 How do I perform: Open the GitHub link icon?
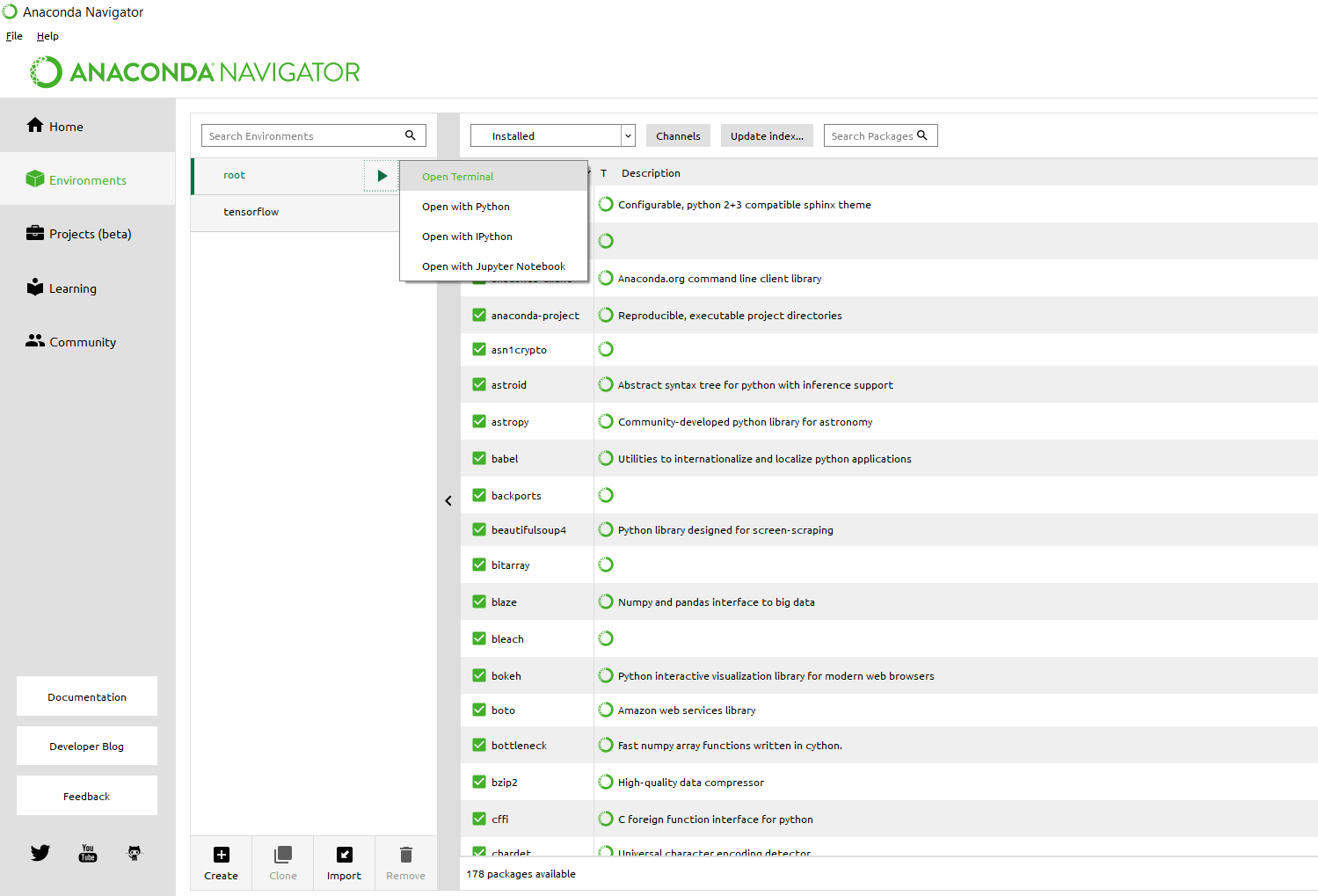[135, 853]
